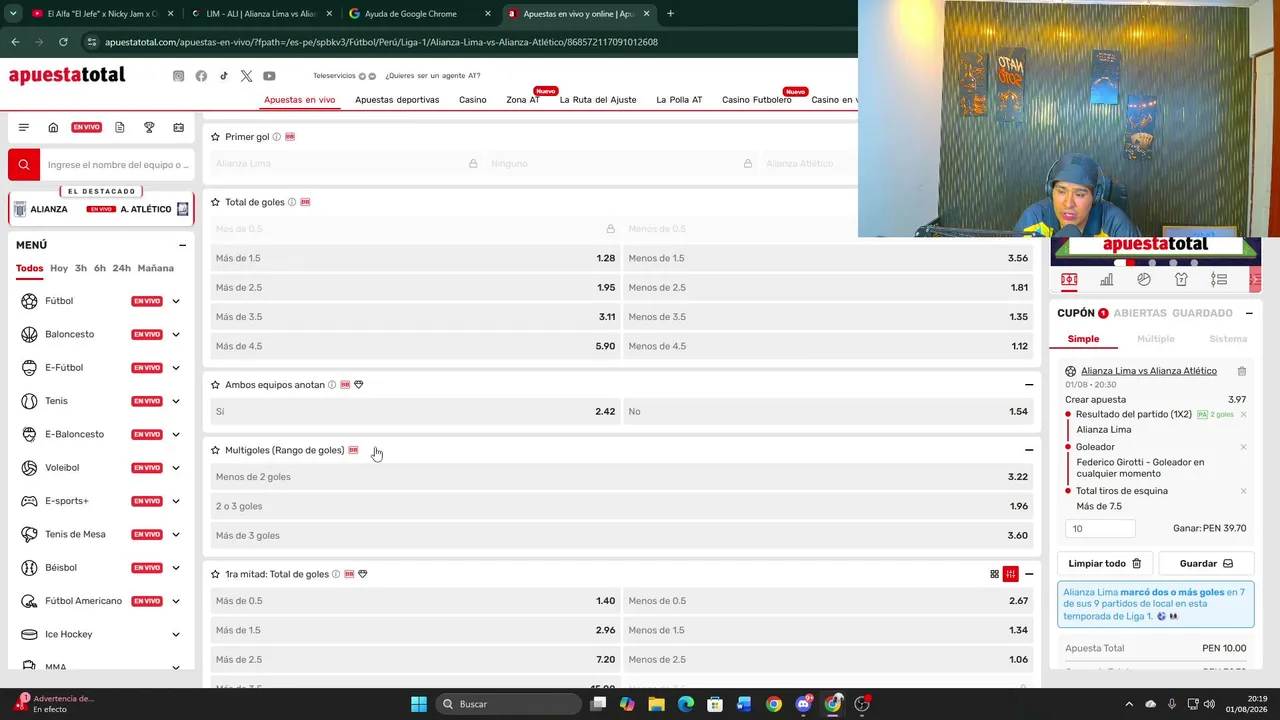Filter menu by Hoy

click(x=59, y=268)
